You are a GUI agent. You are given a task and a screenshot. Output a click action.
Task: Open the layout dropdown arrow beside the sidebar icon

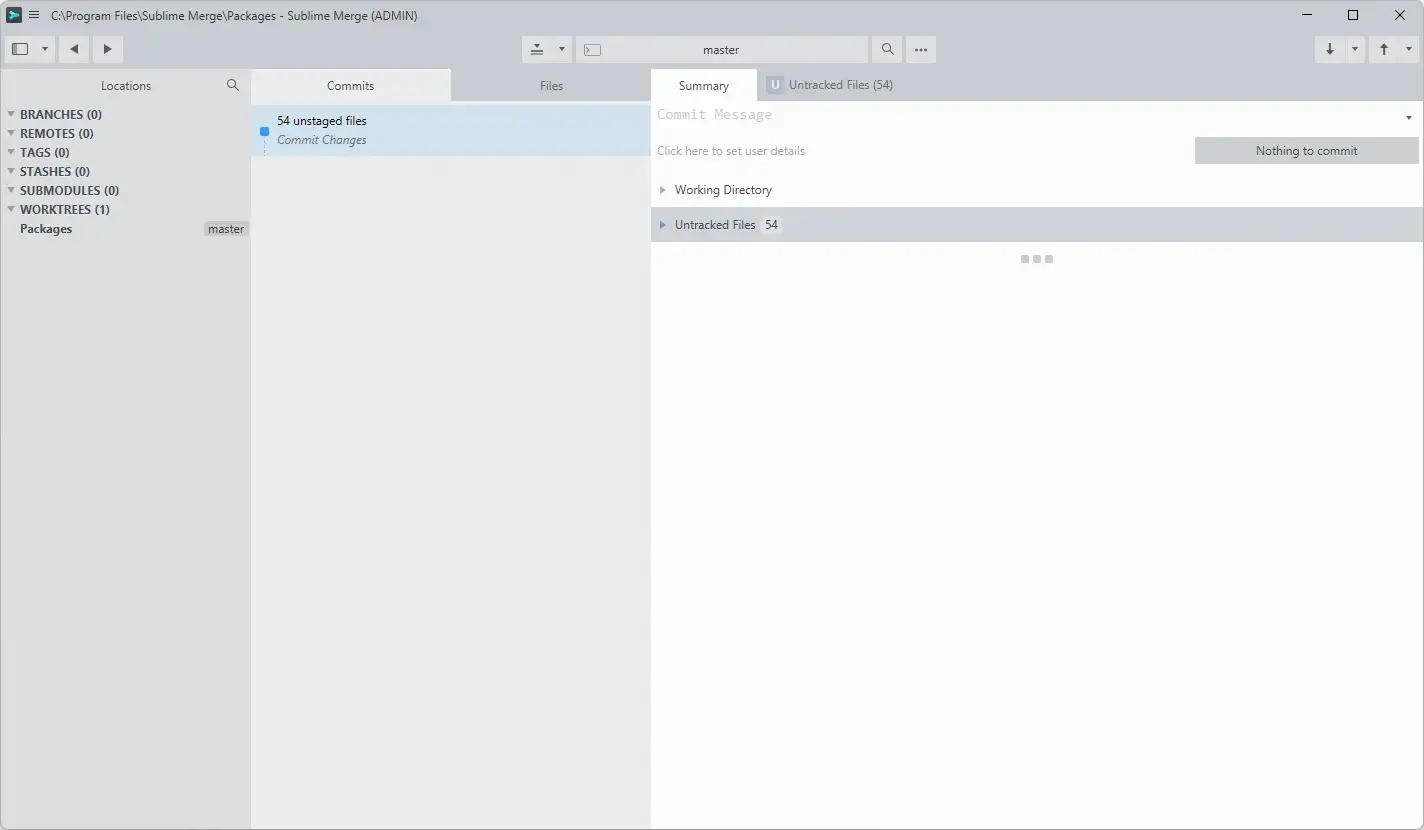coord(45,49)
